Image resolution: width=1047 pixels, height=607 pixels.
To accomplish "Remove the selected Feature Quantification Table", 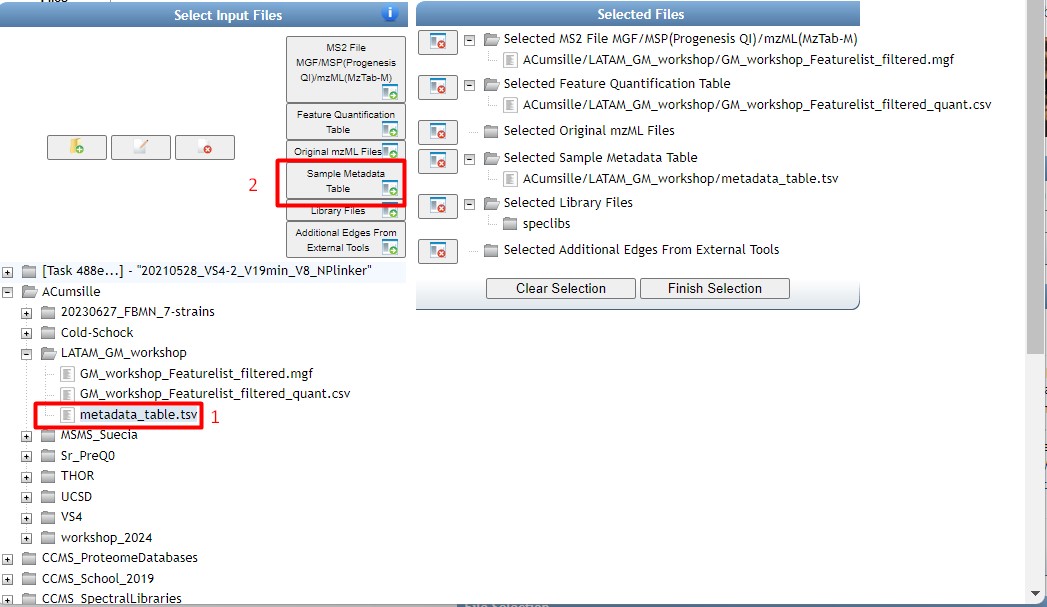I will click(437, 87).
